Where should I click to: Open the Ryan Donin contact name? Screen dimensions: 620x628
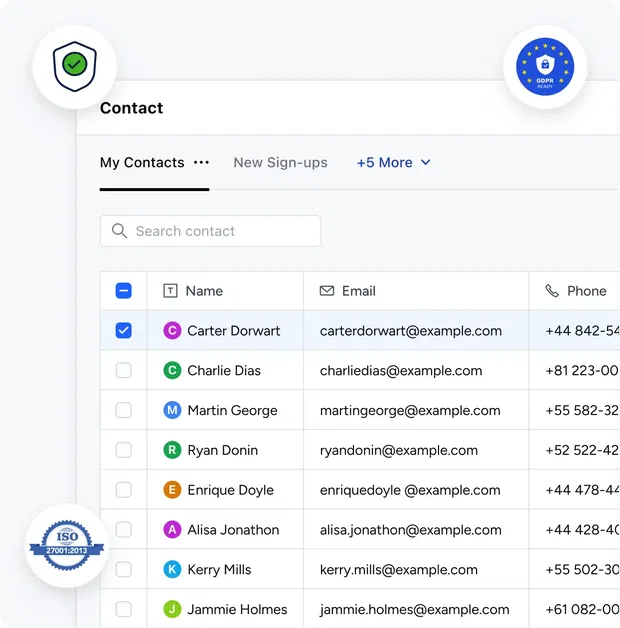223,451
